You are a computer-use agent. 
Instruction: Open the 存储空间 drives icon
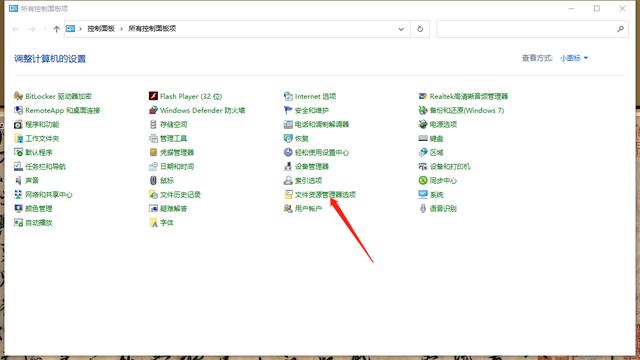click(153, 124)
